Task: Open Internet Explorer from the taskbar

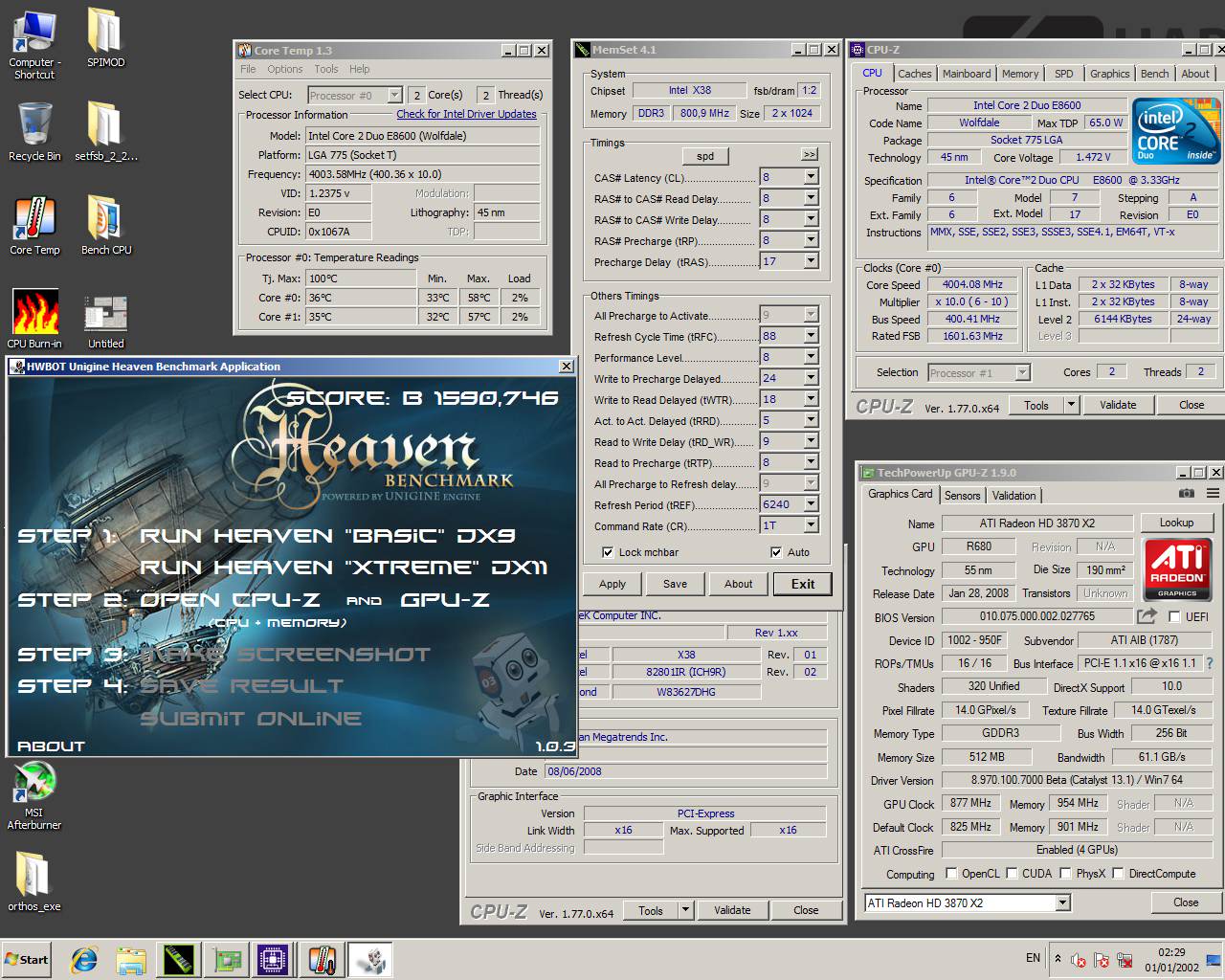Action: [x=84, y=960]
